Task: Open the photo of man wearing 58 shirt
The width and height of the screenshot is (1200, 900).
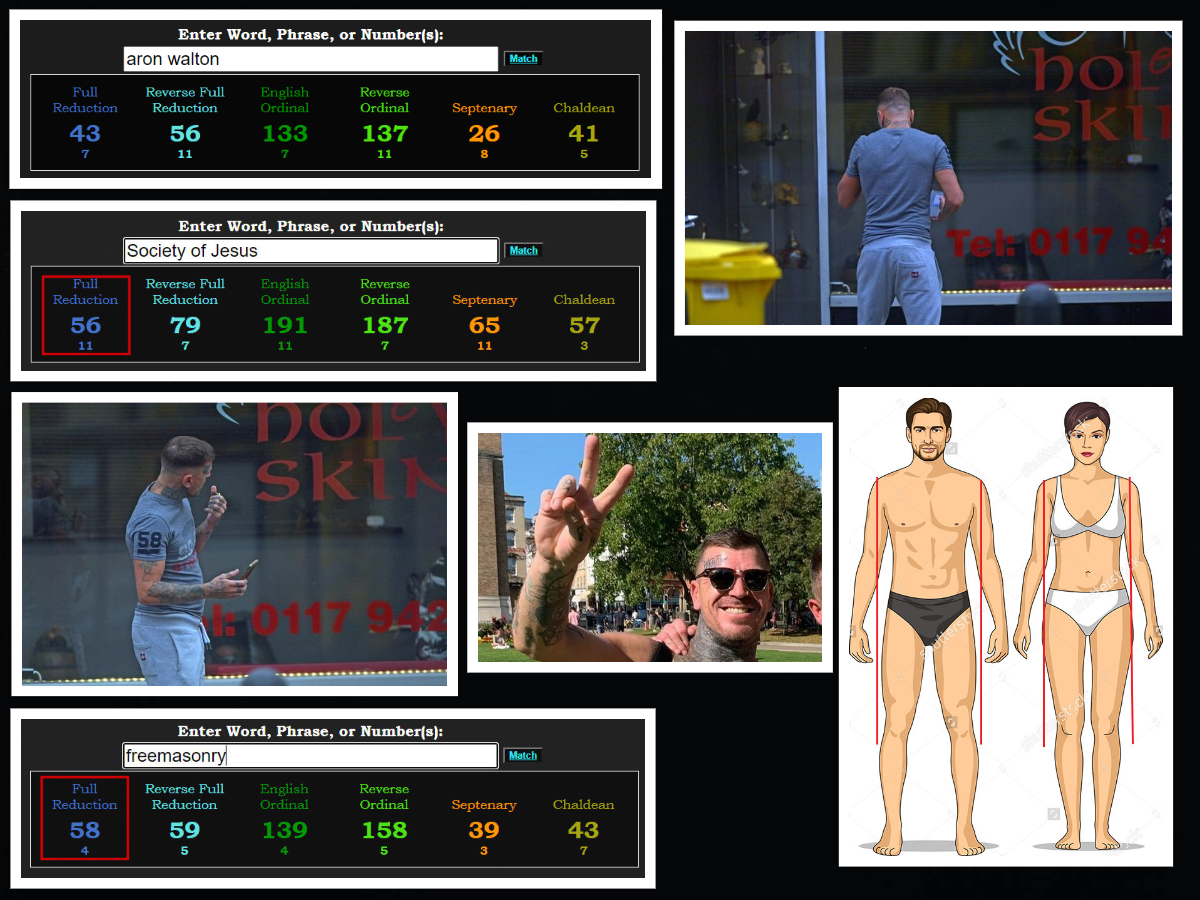Action: 234,544
